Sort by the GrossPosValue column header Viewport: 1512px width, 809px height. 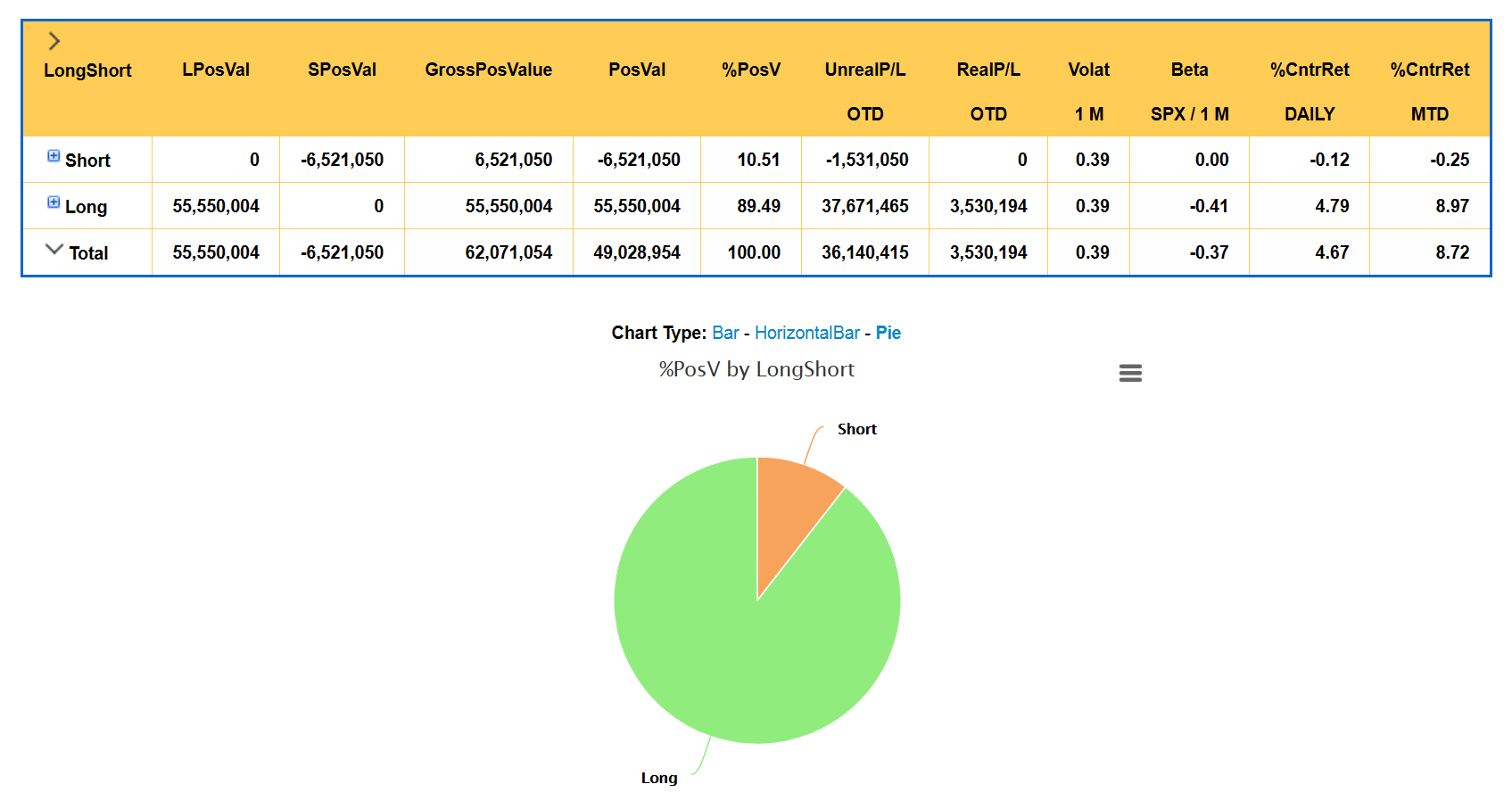pyautogui.click(x=488, y=70)
